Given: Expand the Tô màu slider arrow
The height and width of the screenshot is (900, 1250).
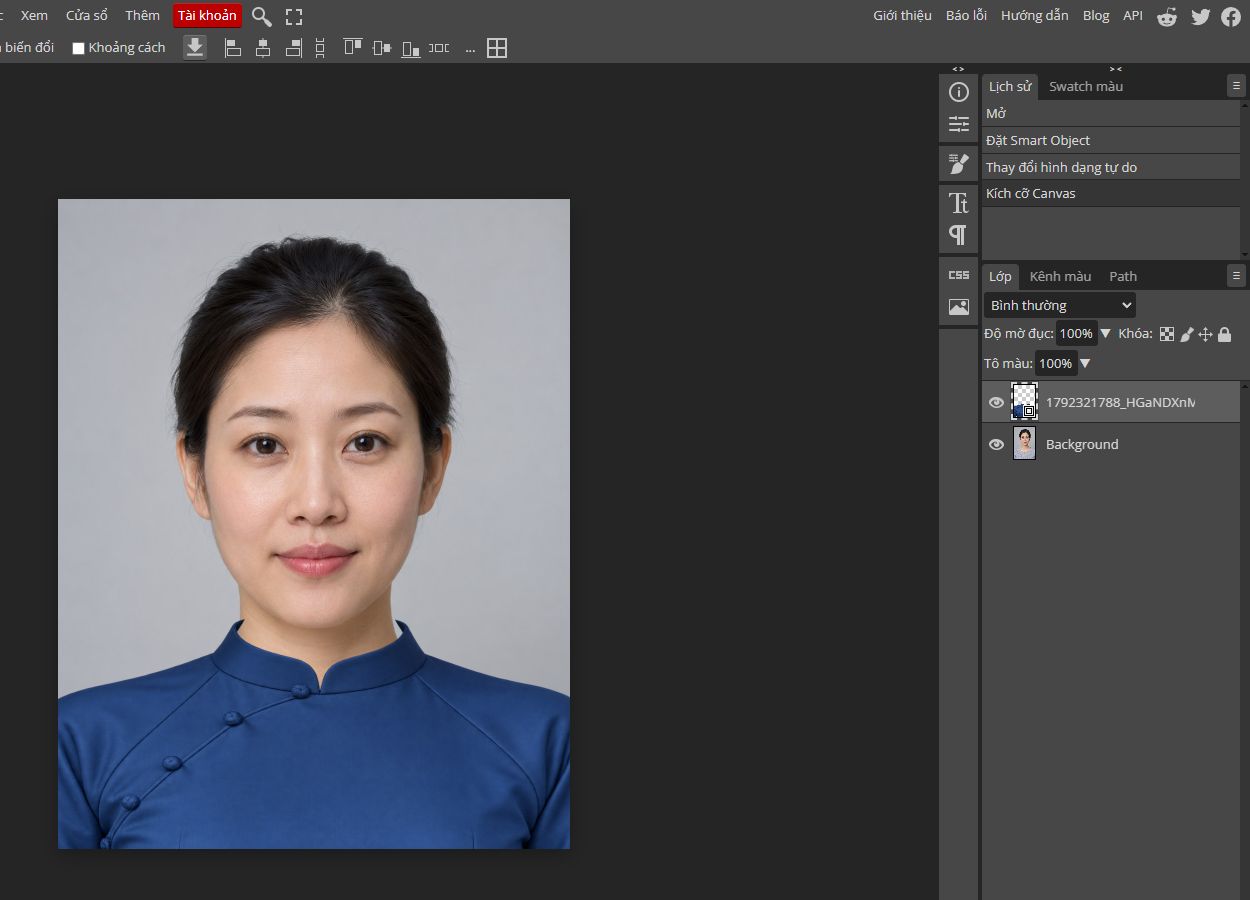Looking at the screenshot, I should tap(1085, 363).
